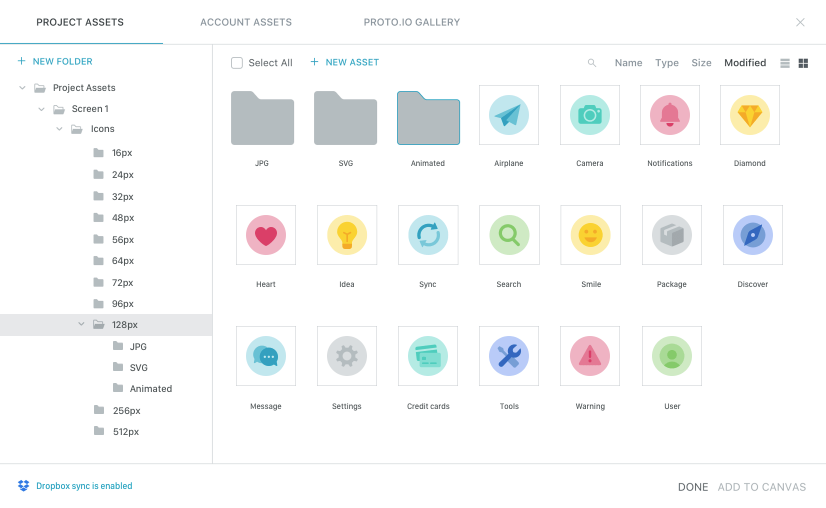
Task: Create a new folder
Action: [x=55, y=62]
